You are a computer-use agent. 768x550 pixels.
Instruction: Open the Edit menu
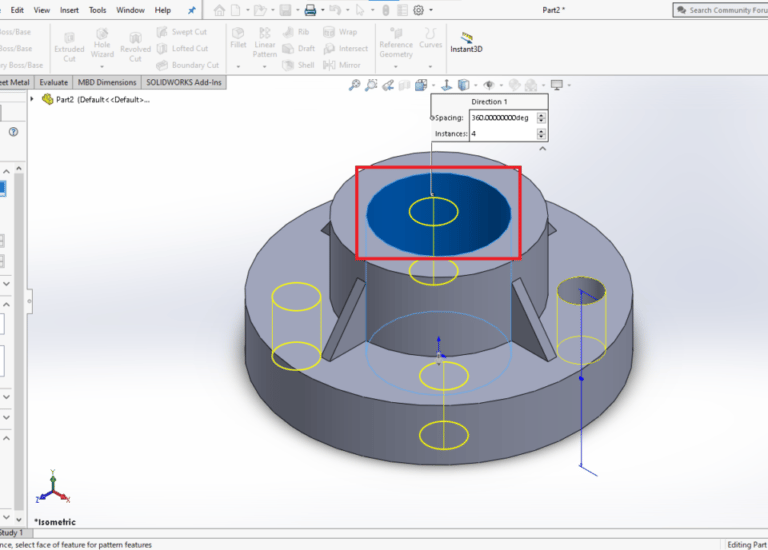pyautogui.click(x=17, y=10)
